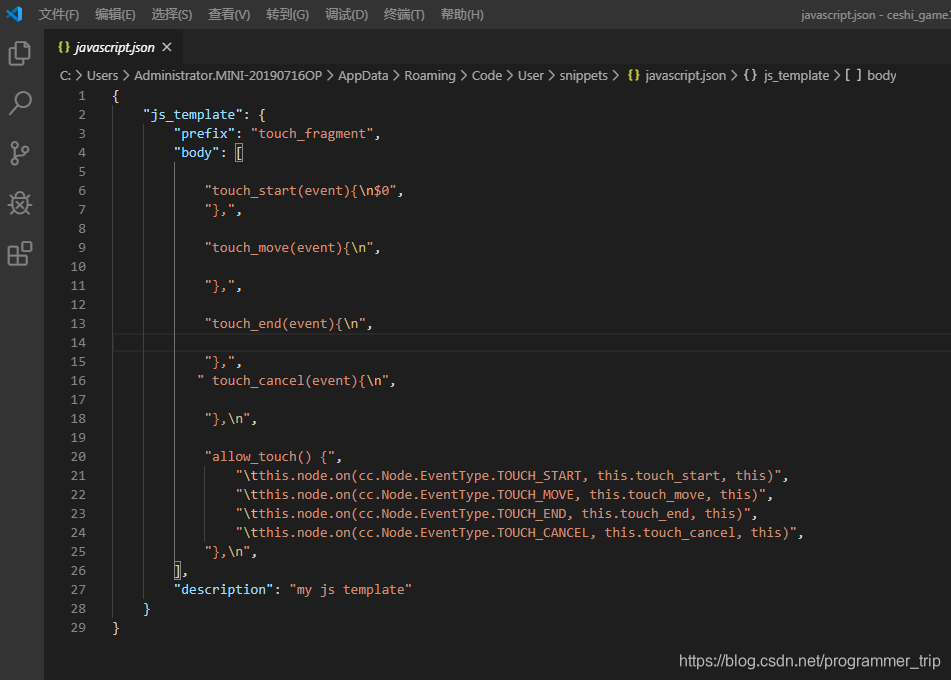951x680 pixels.
Task: Open the 调试(G) menu
Action: coord(346,14)
